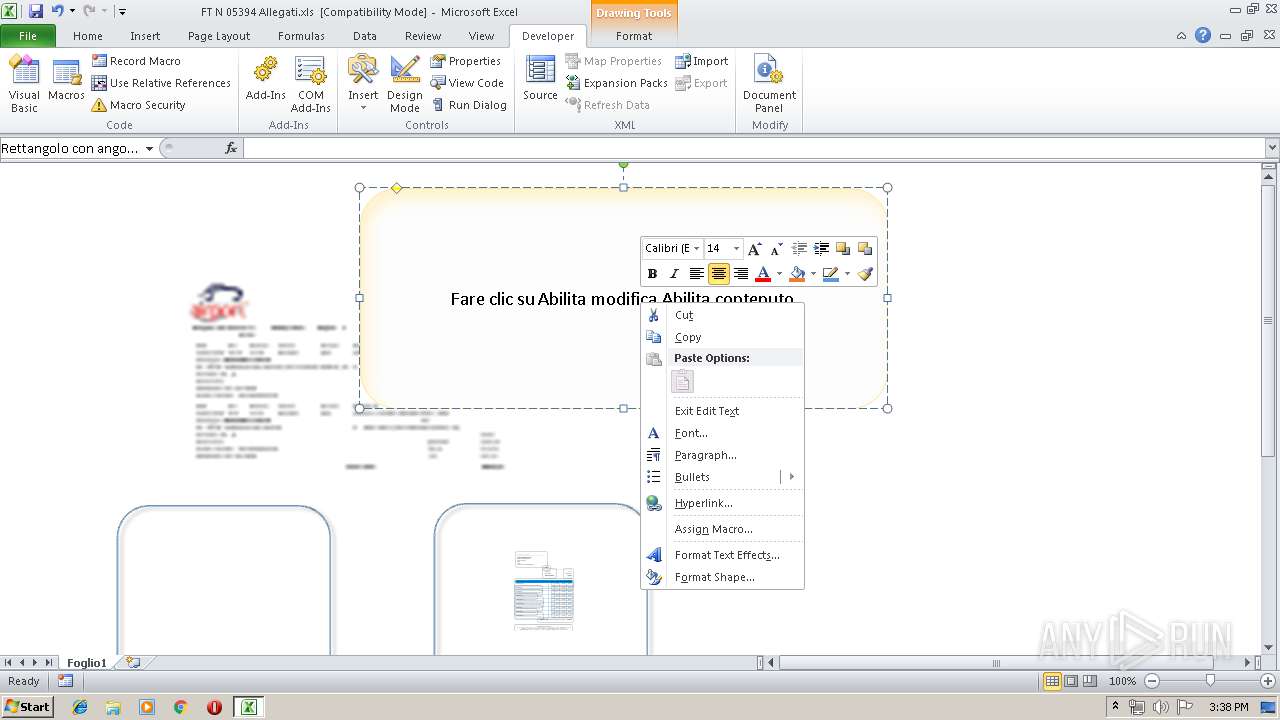Open COM Add-Ins
This screenshot has height=720, width=1280.
coord(311,84)
